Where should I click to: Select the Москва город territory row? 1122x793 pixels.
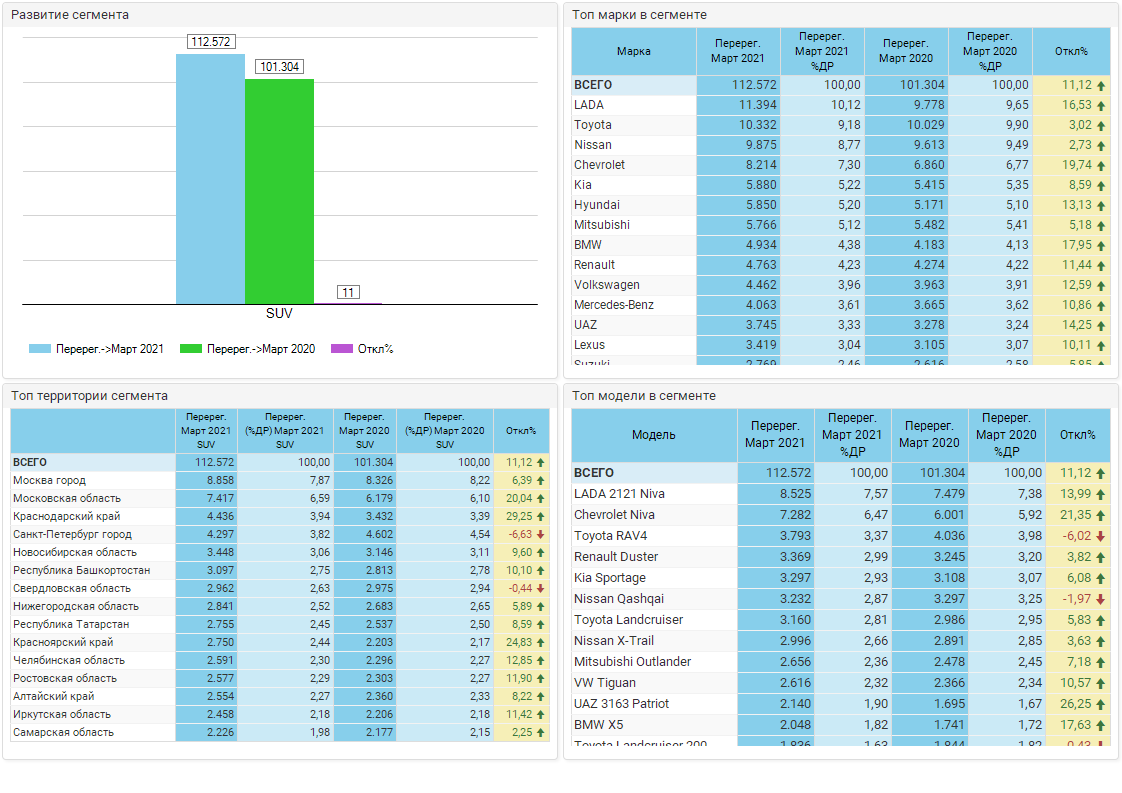coord(50,481)
